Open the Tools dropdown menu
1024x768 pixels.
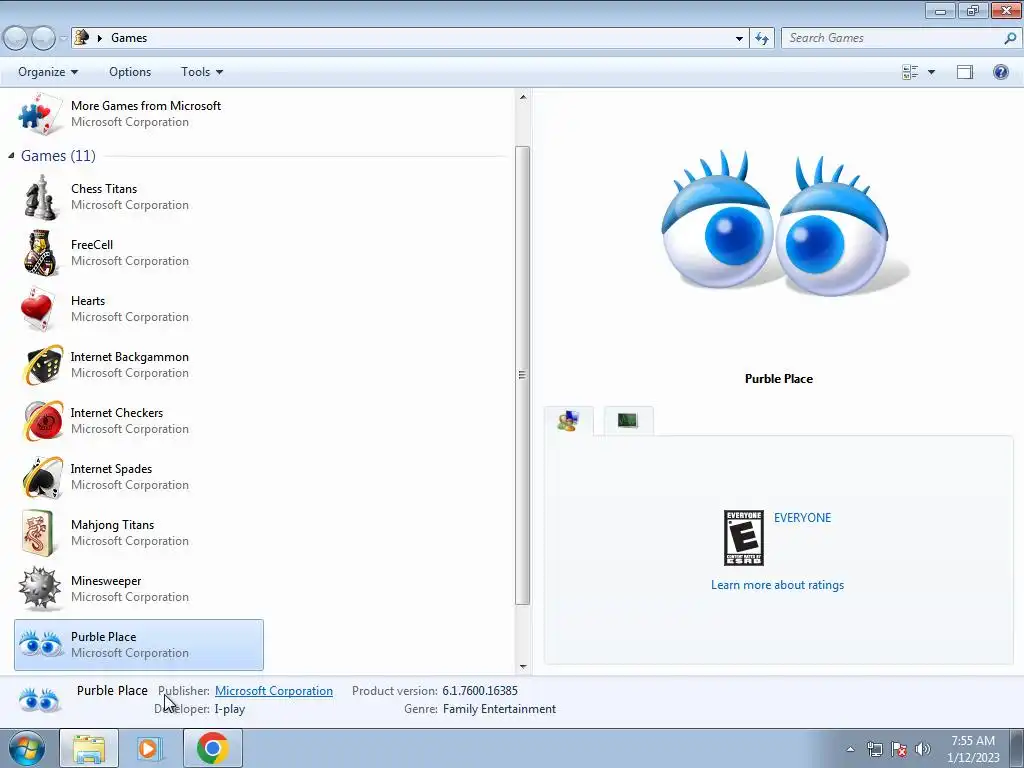click(202, 72)
